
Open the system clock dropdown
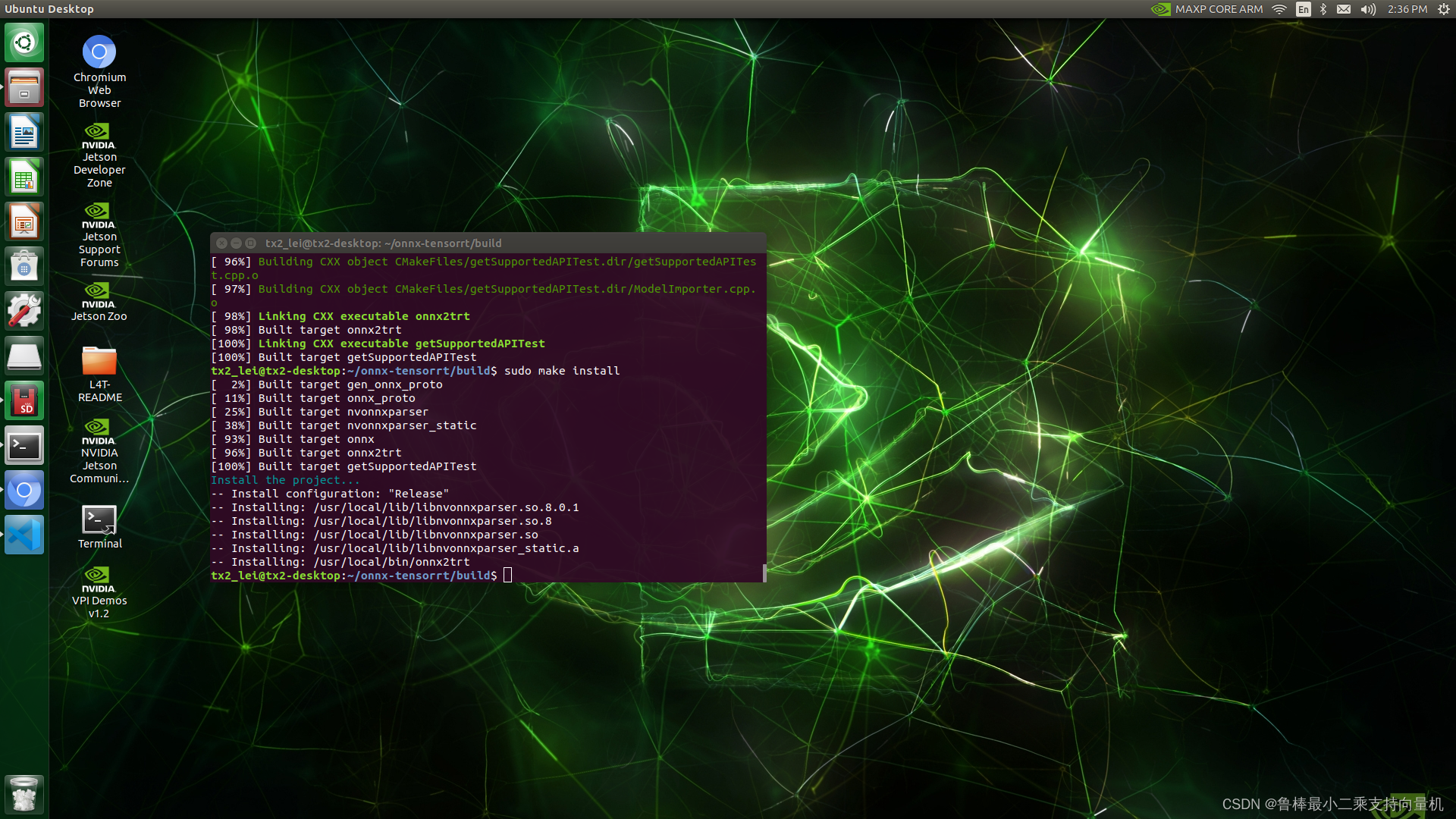click(x=1405, y=9)
